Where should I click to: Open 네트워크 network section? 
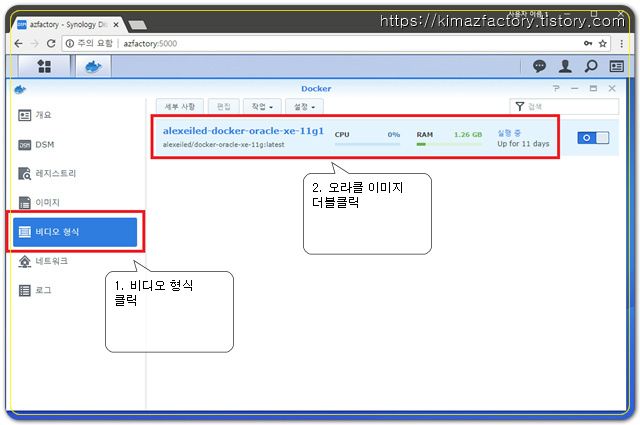click(x=76, y=261)
